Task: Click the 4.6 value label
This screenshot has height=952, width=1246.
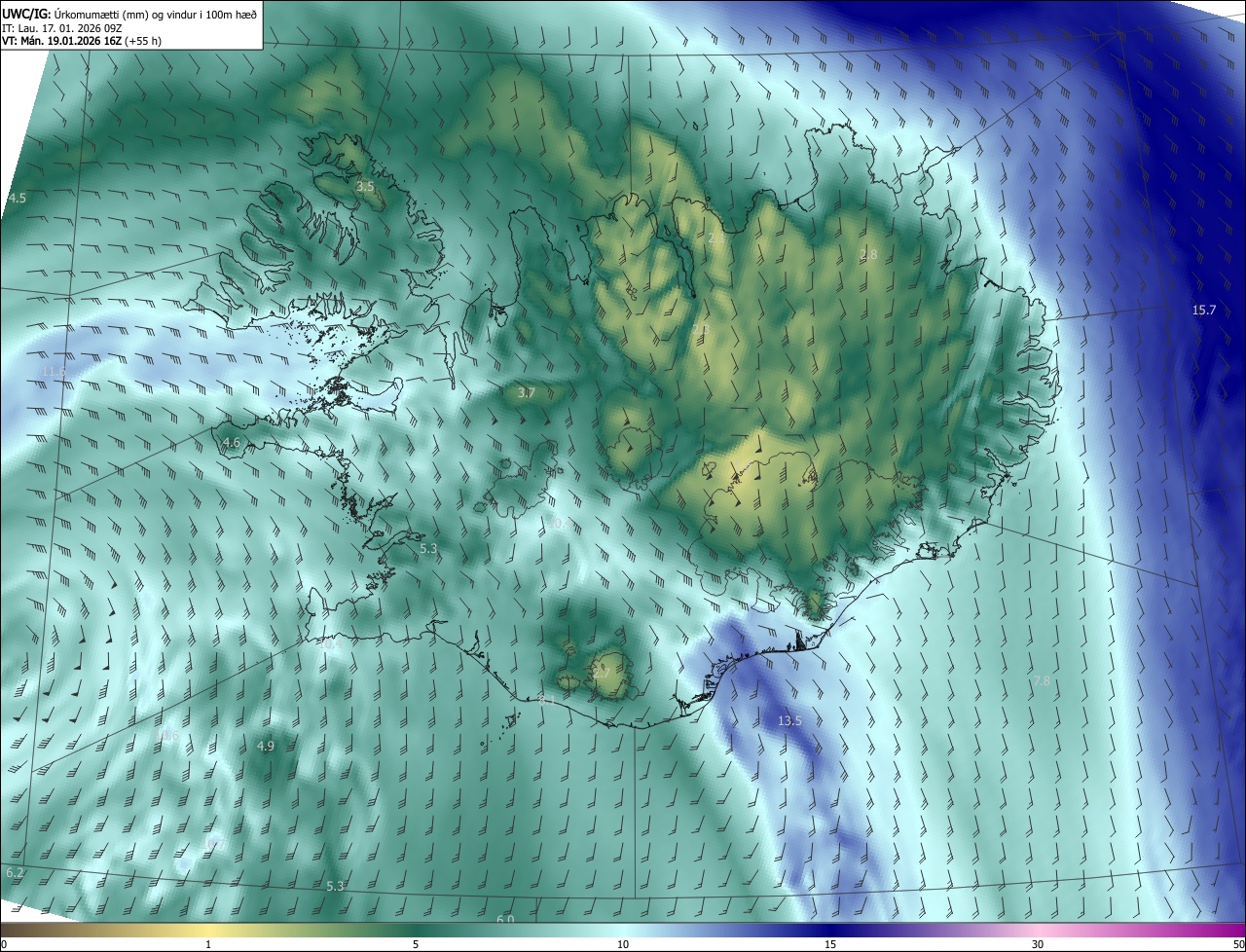Action: pyautogui.click(x=232, y=442)
